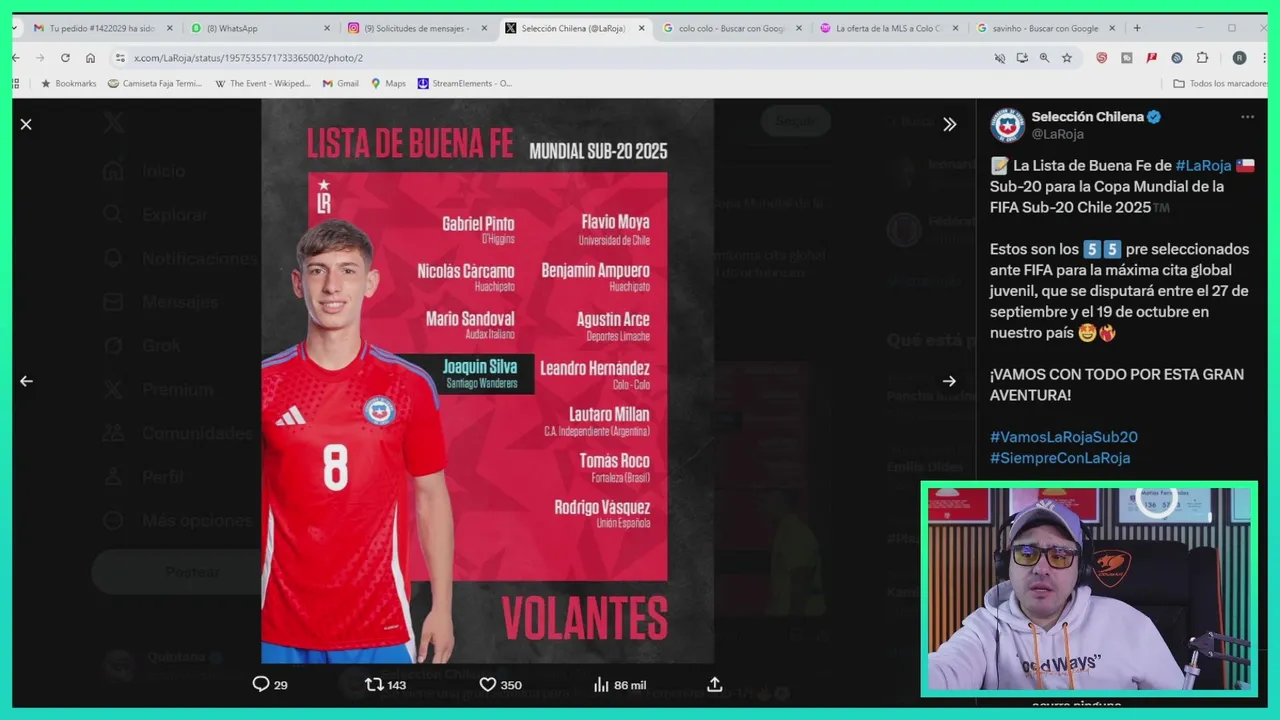The width and height of the screenshot is (1280, 720).
Task: Close the Selección Chilena X tab
Action: pyautogui.click(x=641, y=28)
